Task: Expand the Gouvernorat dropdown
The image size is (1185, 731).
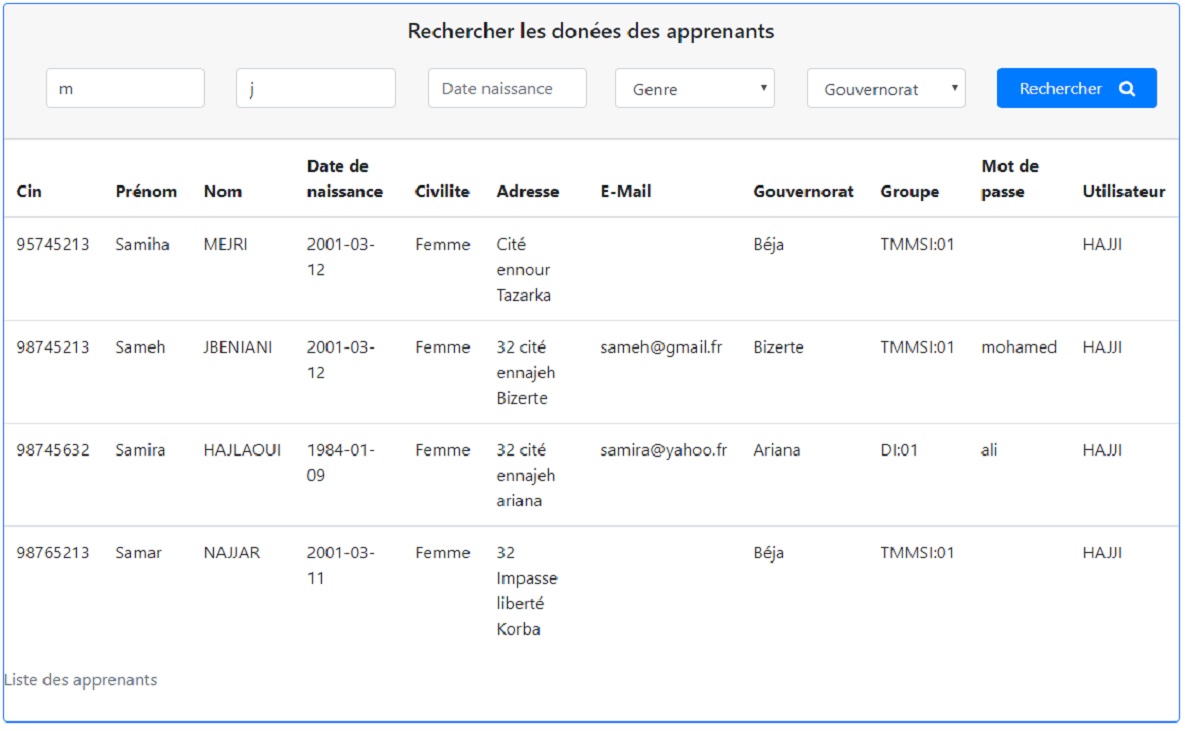Action: 886,89
